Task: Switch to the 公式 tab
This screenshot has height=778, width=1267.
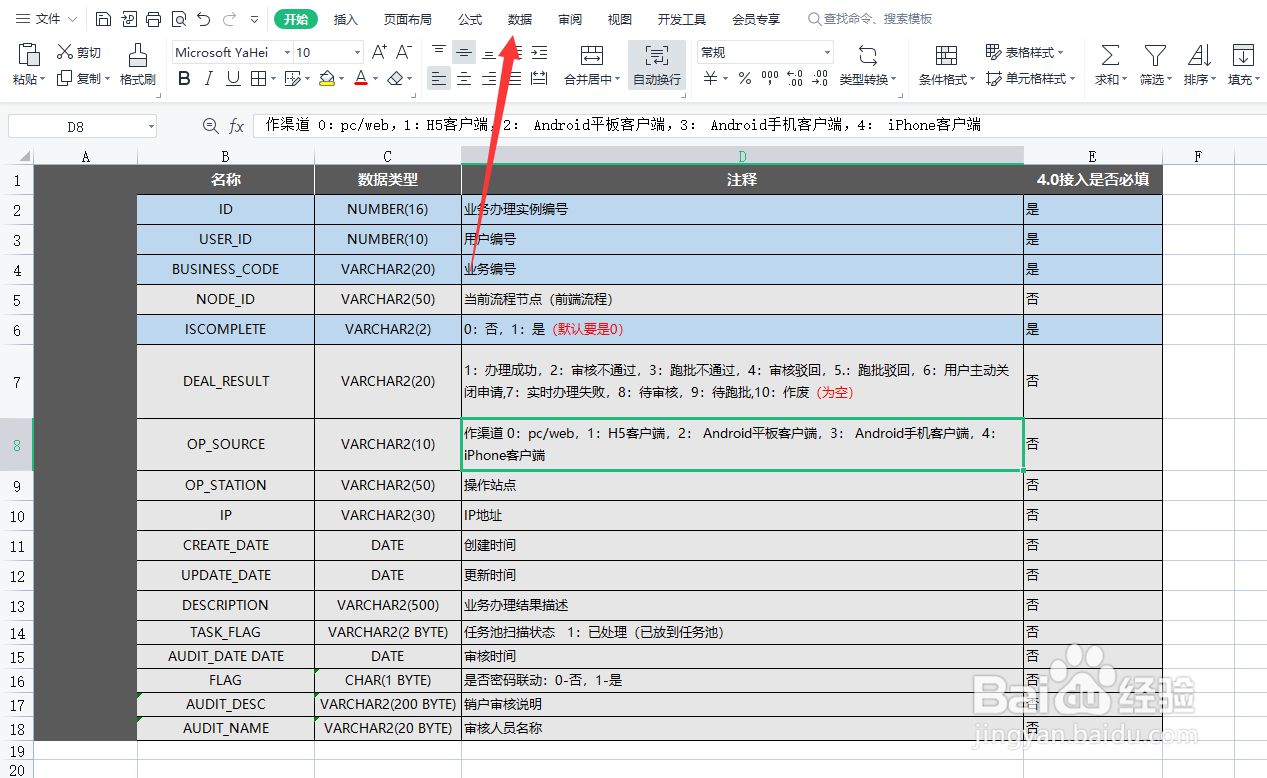Action: coord(470,19)
